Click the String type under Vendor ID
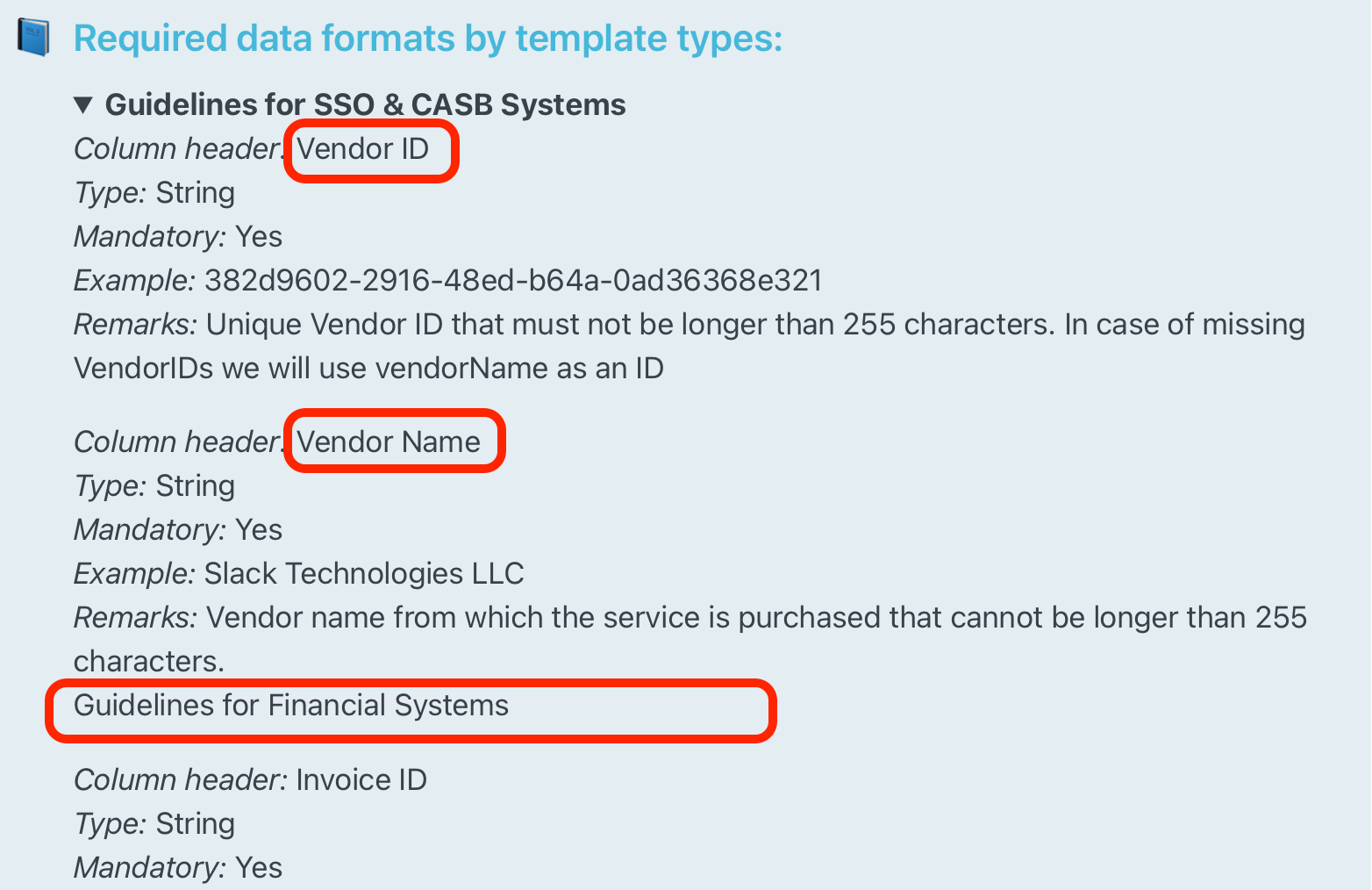 coord(195,193)
